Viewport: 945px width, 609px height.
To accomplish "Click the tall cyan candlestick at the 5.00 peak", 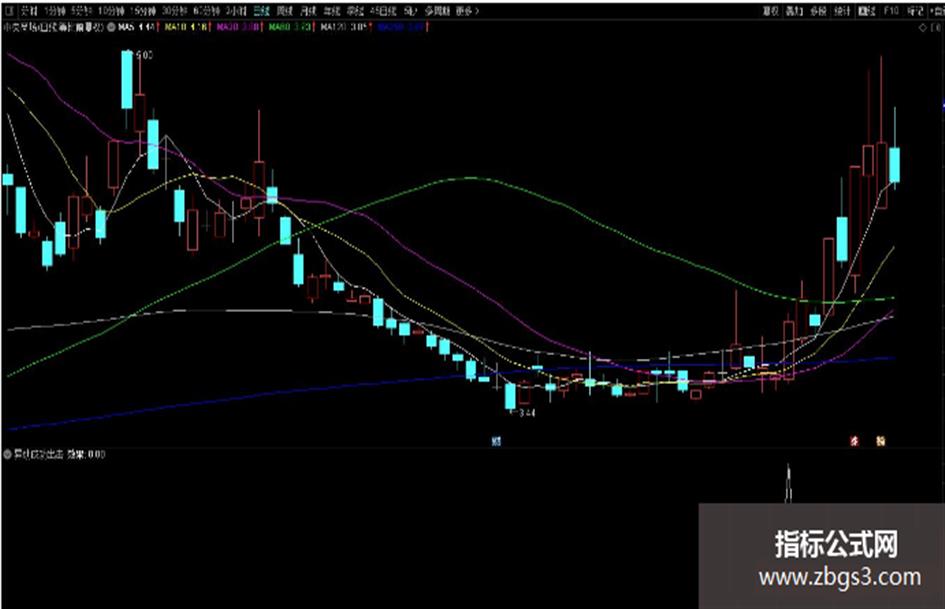I will click(127, 80).
